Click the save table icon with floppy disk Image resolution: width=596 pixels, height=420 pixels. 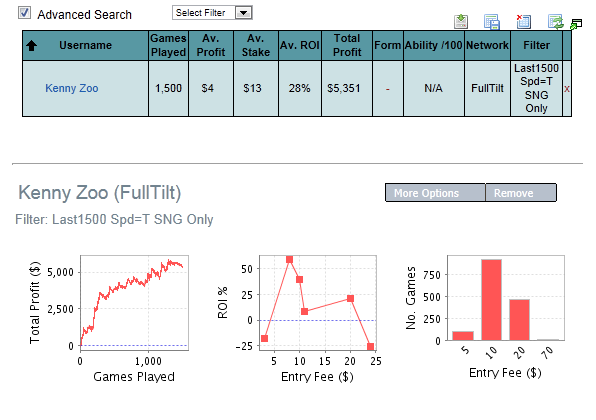click(491, 22)
